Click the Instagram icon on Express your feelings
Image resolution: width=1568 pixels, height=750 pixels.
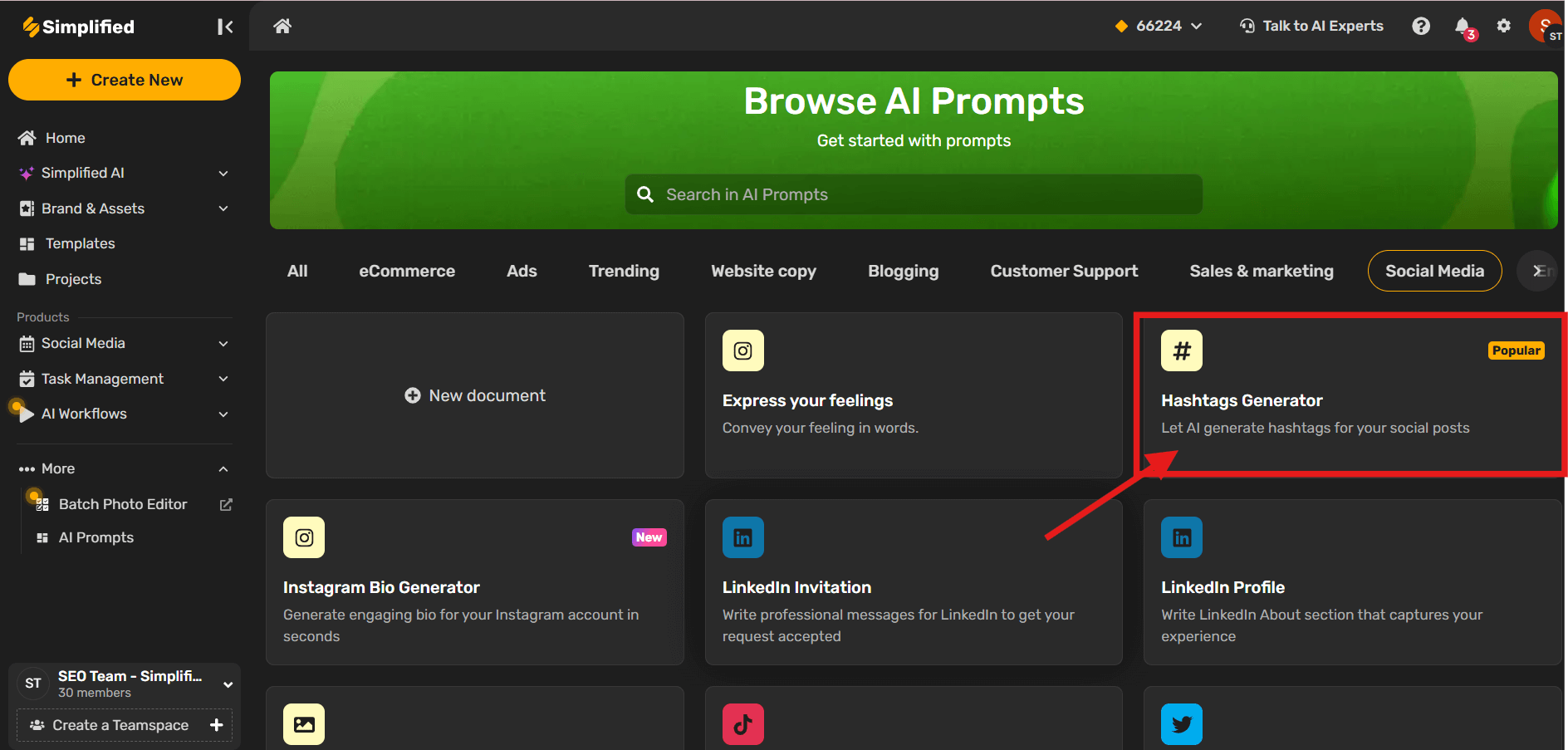(x=743, y=350)
